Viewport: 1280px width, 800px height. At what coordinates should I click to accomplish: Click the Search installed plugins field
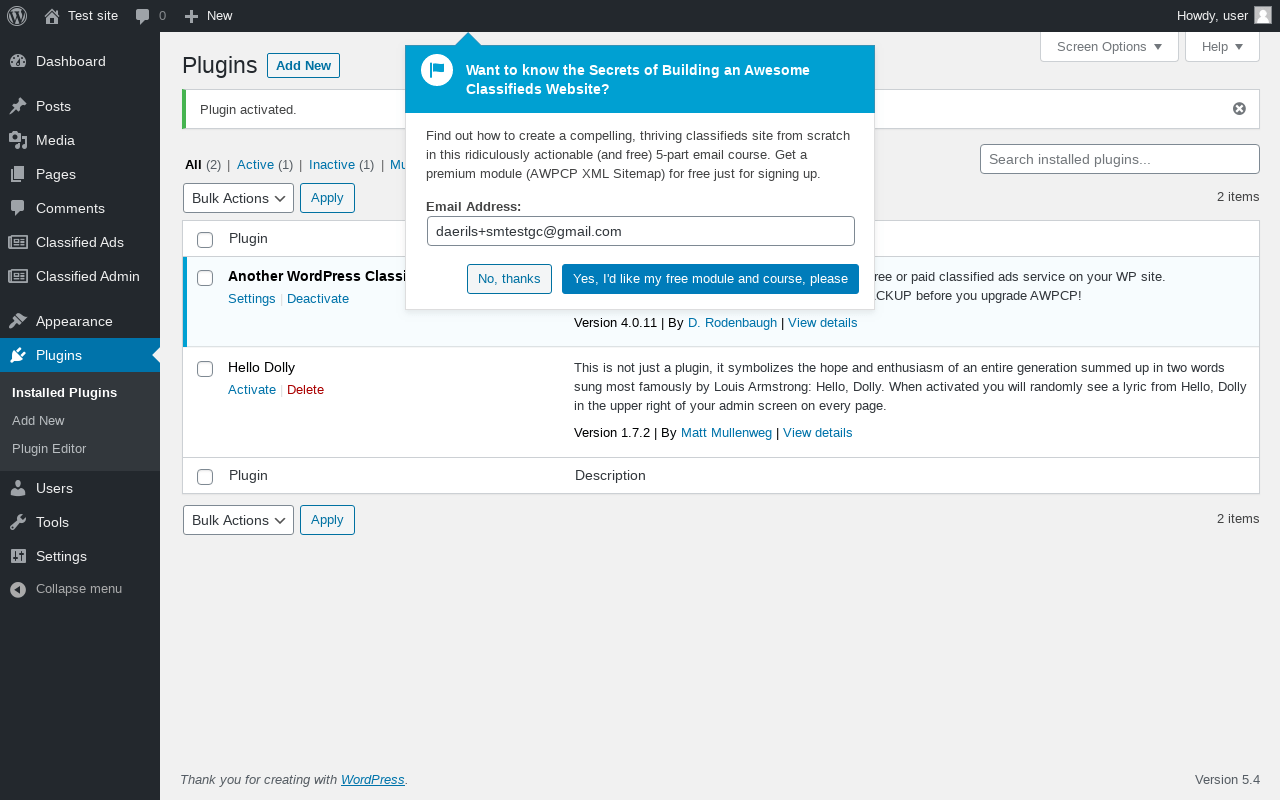click(1120, 159)
